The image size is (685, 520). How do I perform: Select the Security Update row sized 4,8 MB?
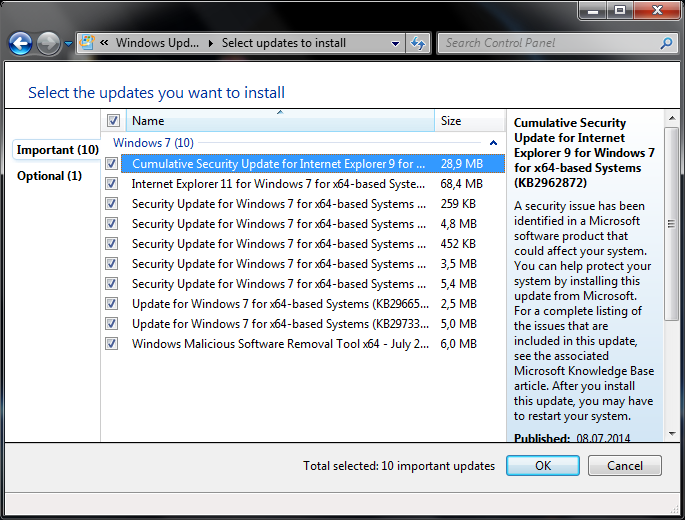(x=312, y=224)
